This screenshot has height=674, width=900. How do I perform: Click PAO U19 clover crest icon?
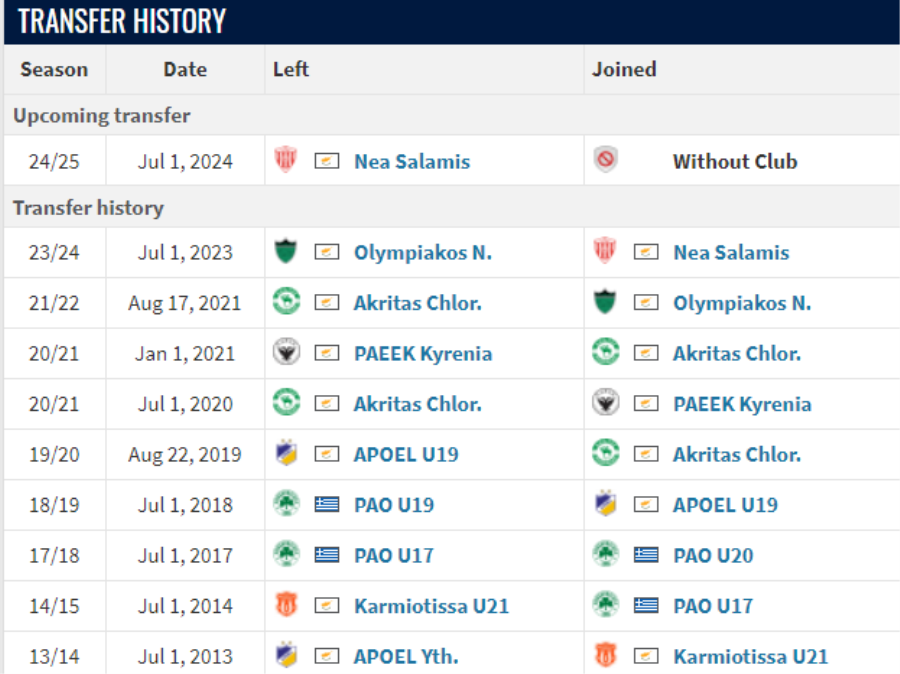pos(286,504)
